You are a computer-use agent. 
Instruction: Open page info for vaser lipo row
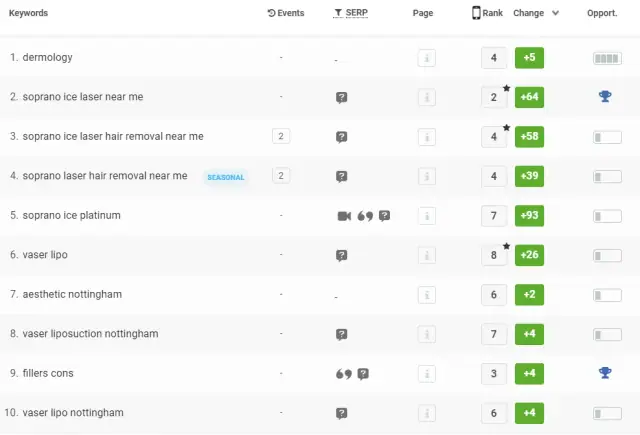tap(427, 255)
